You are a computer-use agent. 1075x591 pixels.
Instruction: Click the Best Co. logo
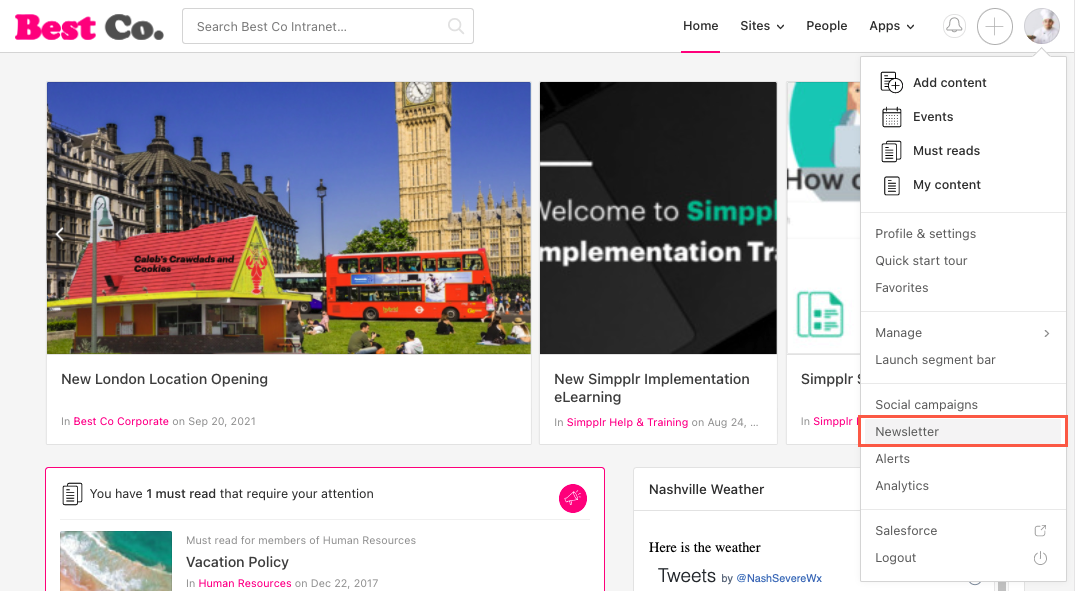(89, 27)
